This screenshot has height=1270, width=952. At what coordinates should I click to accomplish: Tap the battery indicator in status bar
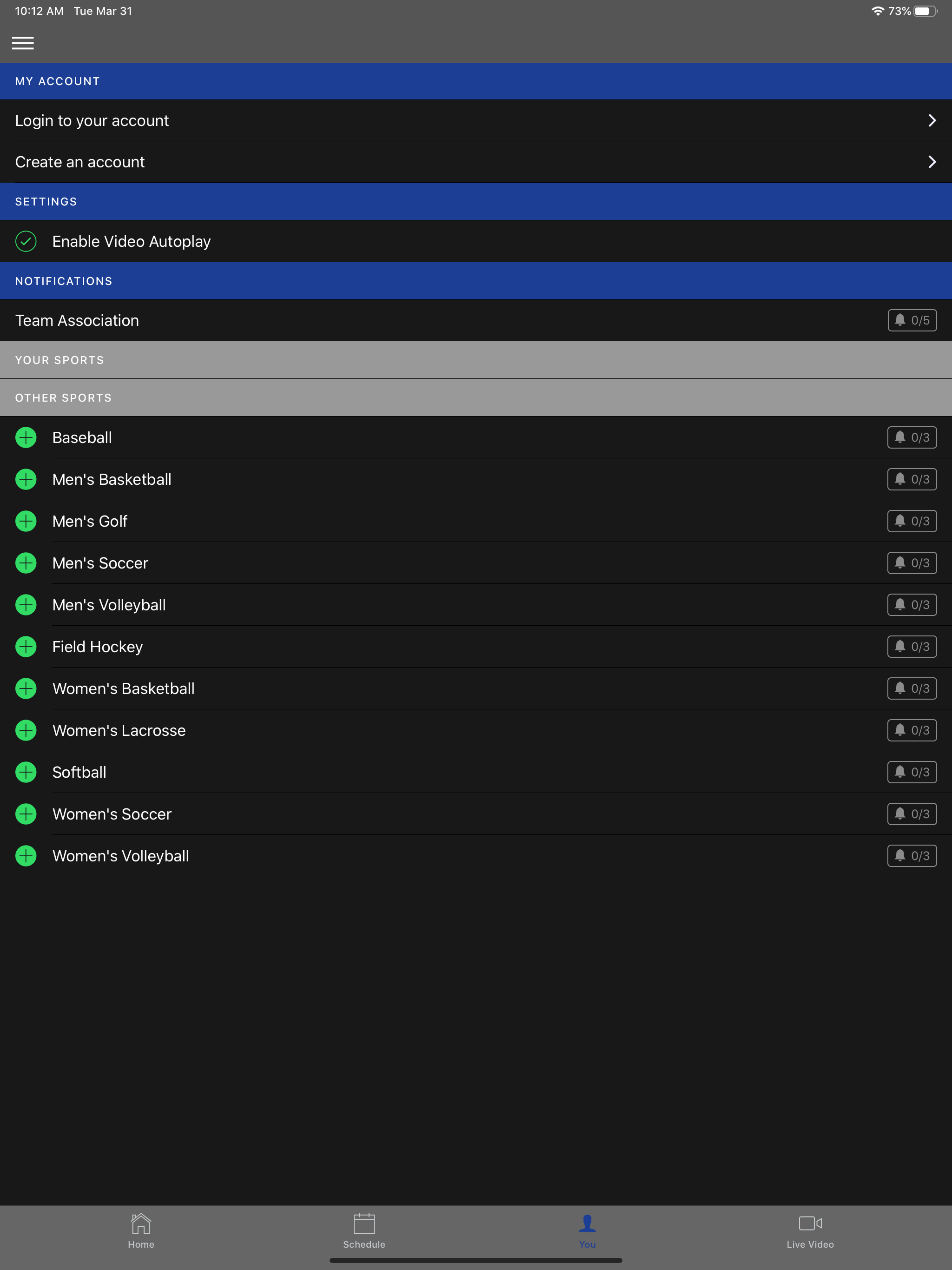(x=926, y=11)
